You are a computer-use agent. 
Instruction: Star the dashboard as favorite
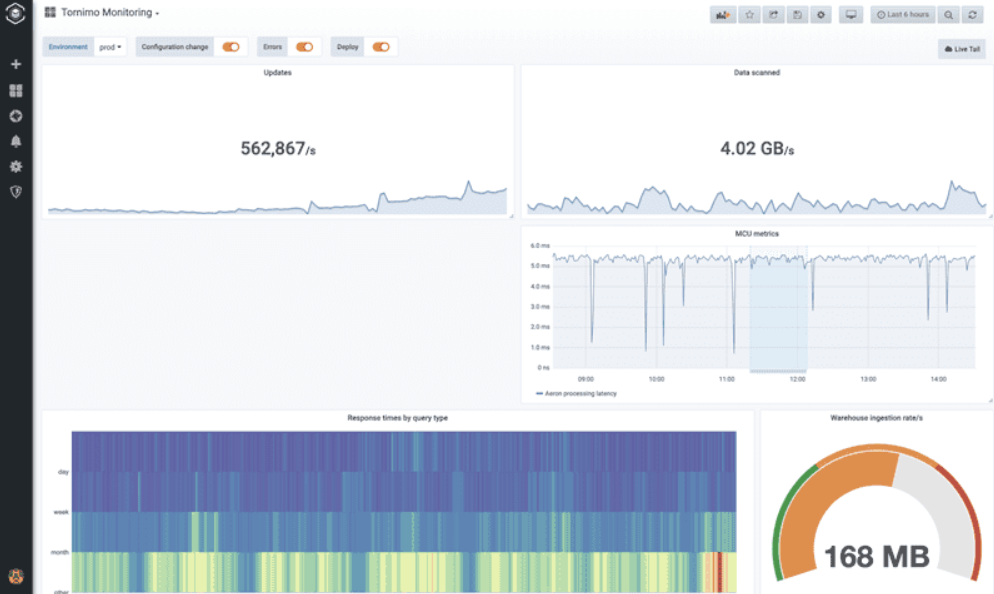(x=749, y=15)
